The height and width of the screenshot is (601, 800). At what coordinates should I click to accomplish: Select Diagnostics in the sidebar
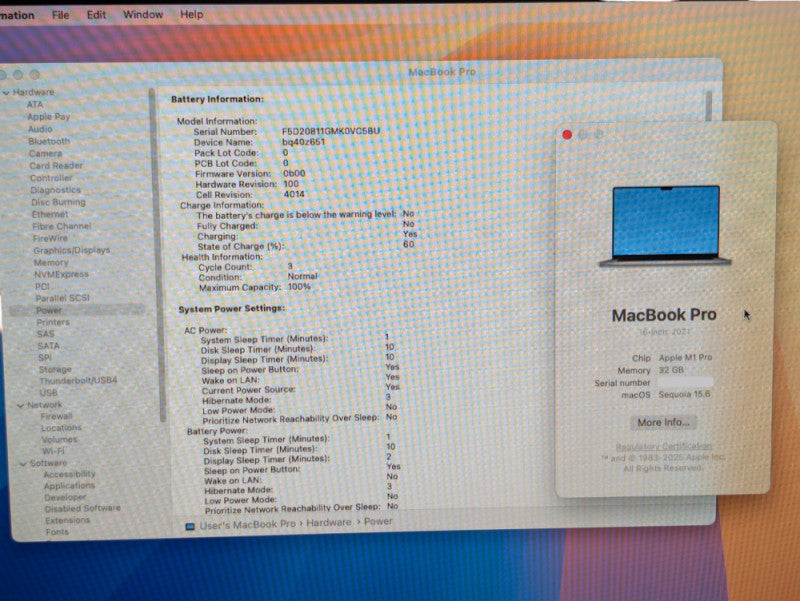pos(56,190)
